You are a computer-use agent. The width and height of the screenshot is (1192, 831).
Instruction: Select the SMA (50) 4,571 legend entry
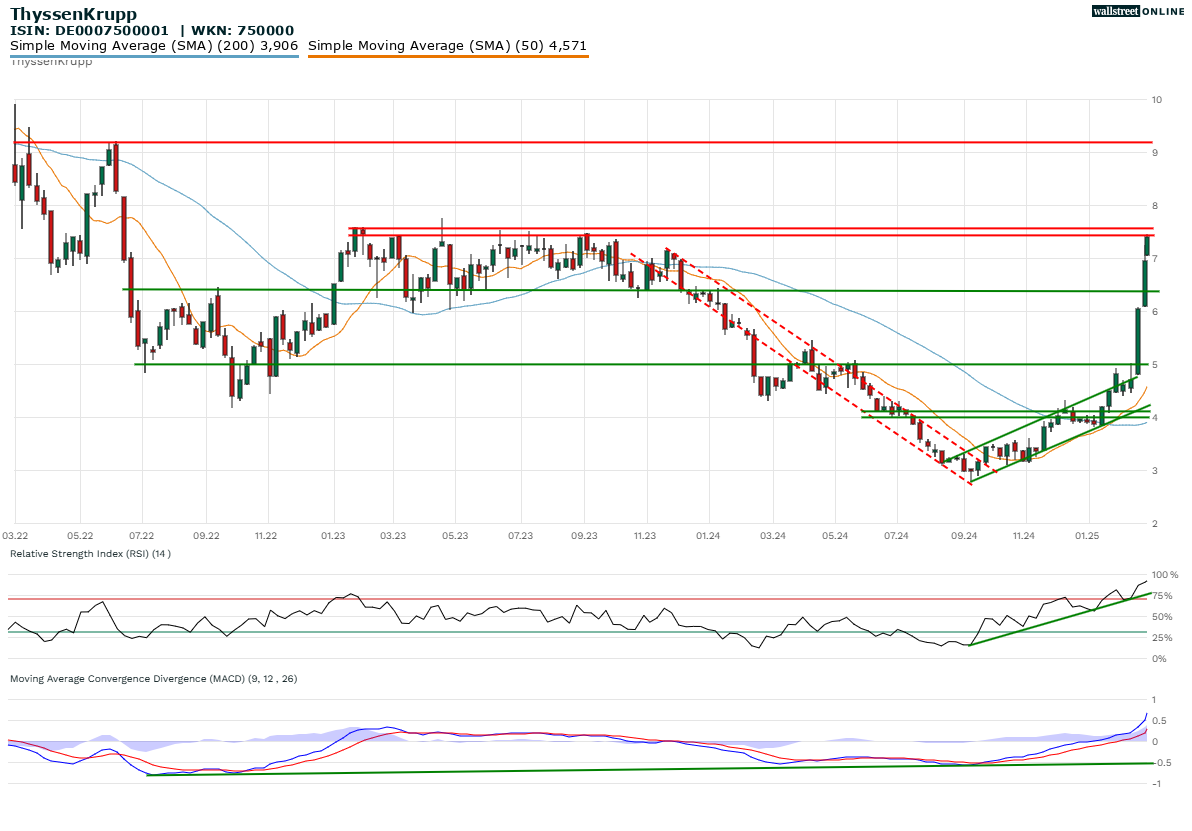coord(448,46)
